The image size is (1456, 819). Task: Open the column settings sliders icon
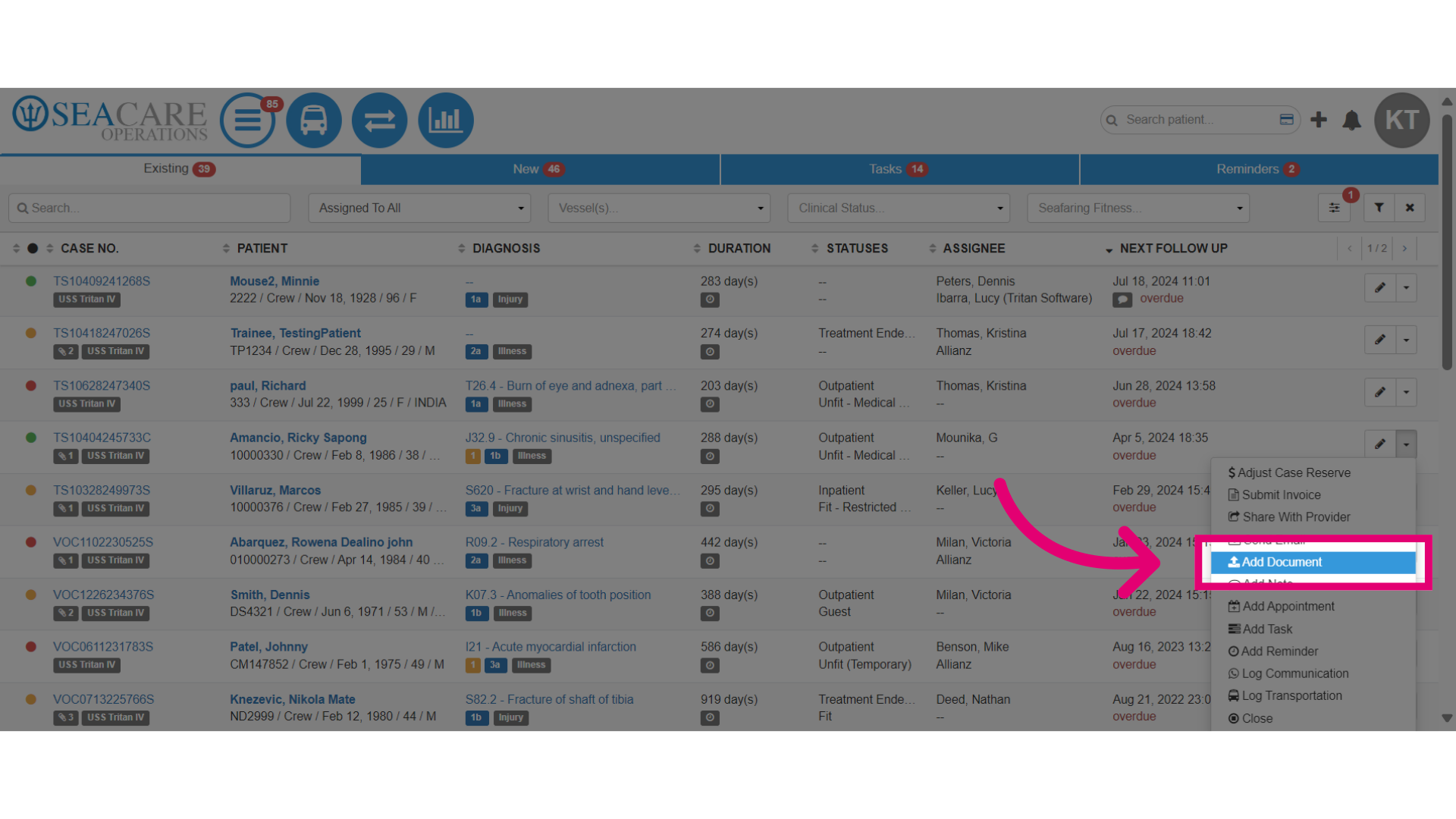[1334, 208]
